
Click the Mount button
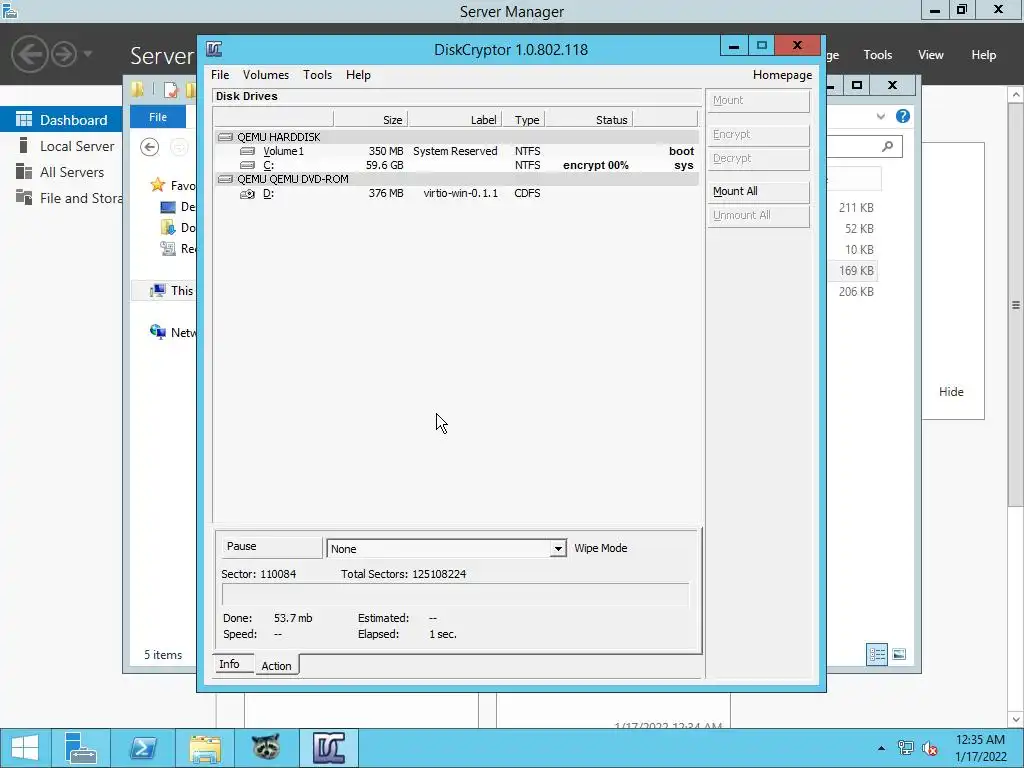coord(759,101)
